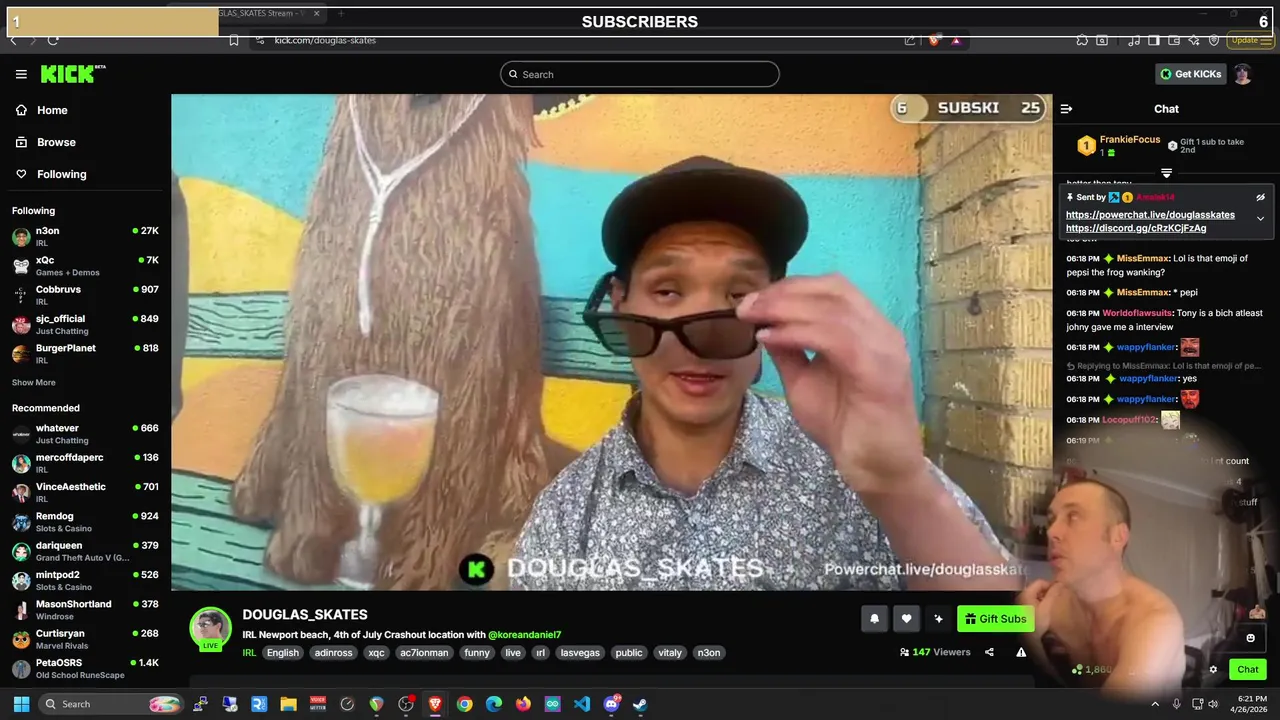This screenshot has width=1280, height=720.
Task: Open Following in the sidebar
Action: point(84,174)
